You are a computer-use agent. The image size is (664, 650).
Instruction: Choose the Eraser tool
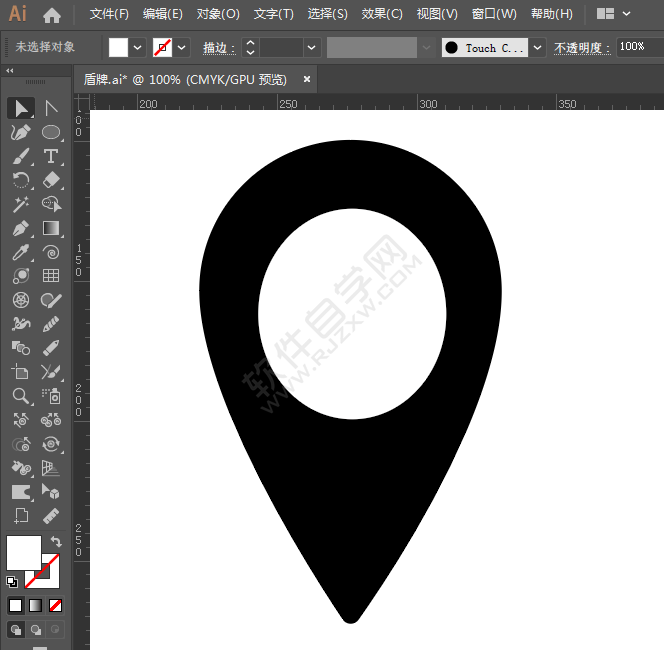(x=51, y=180)
